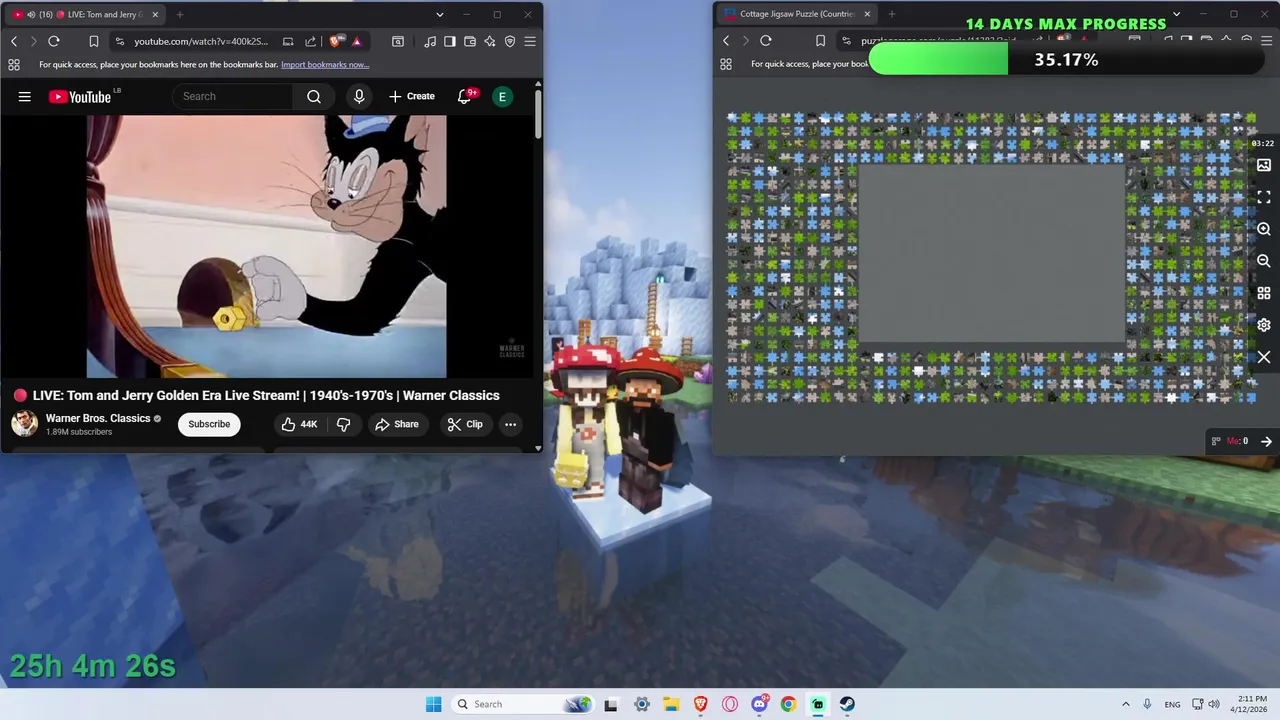Click the gray puzzle assembly area
The width and height of the screenshot is (1280, 720).
tap(992, 253)
